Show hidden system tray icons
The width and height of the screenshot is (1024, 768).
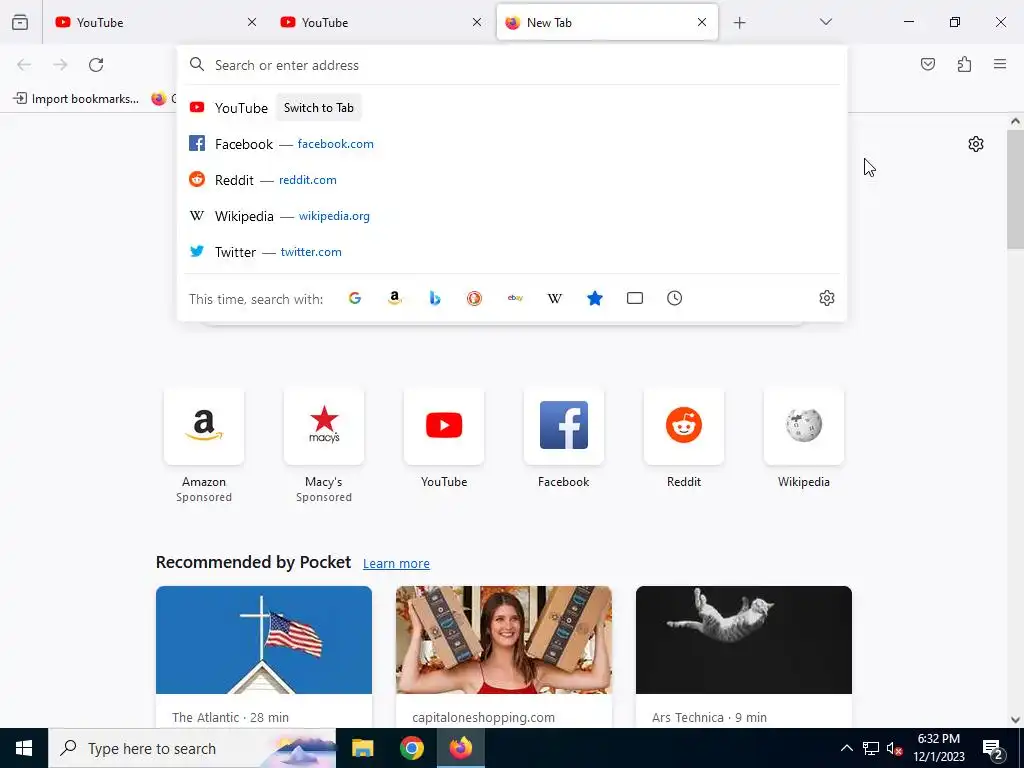(846, 748)
